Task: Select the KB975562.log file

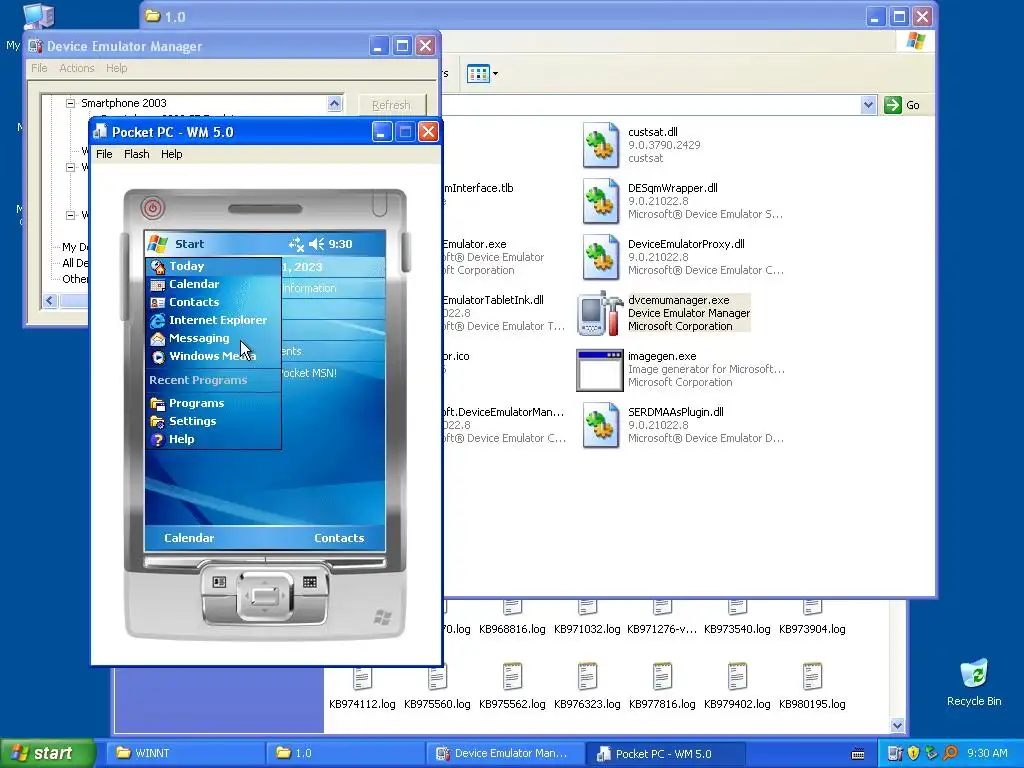Action: click(x=512, y=687)
